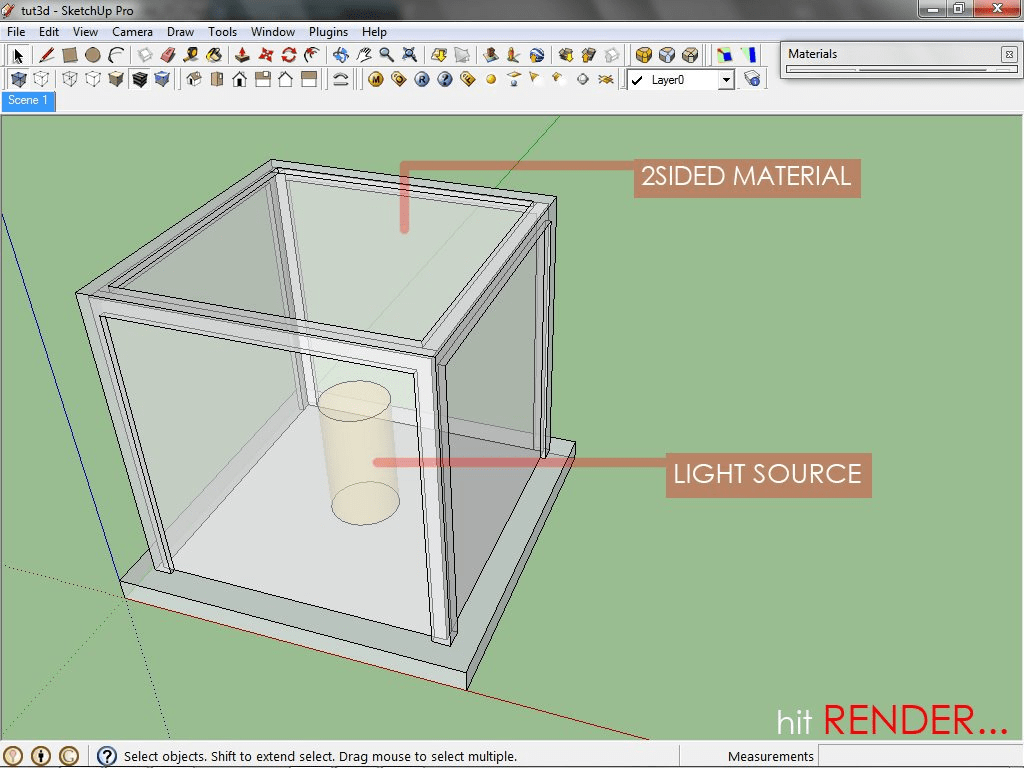Open V-Ray help question mark icon
The width and height of the screenshot is (1024, 768).
[445, 80]
